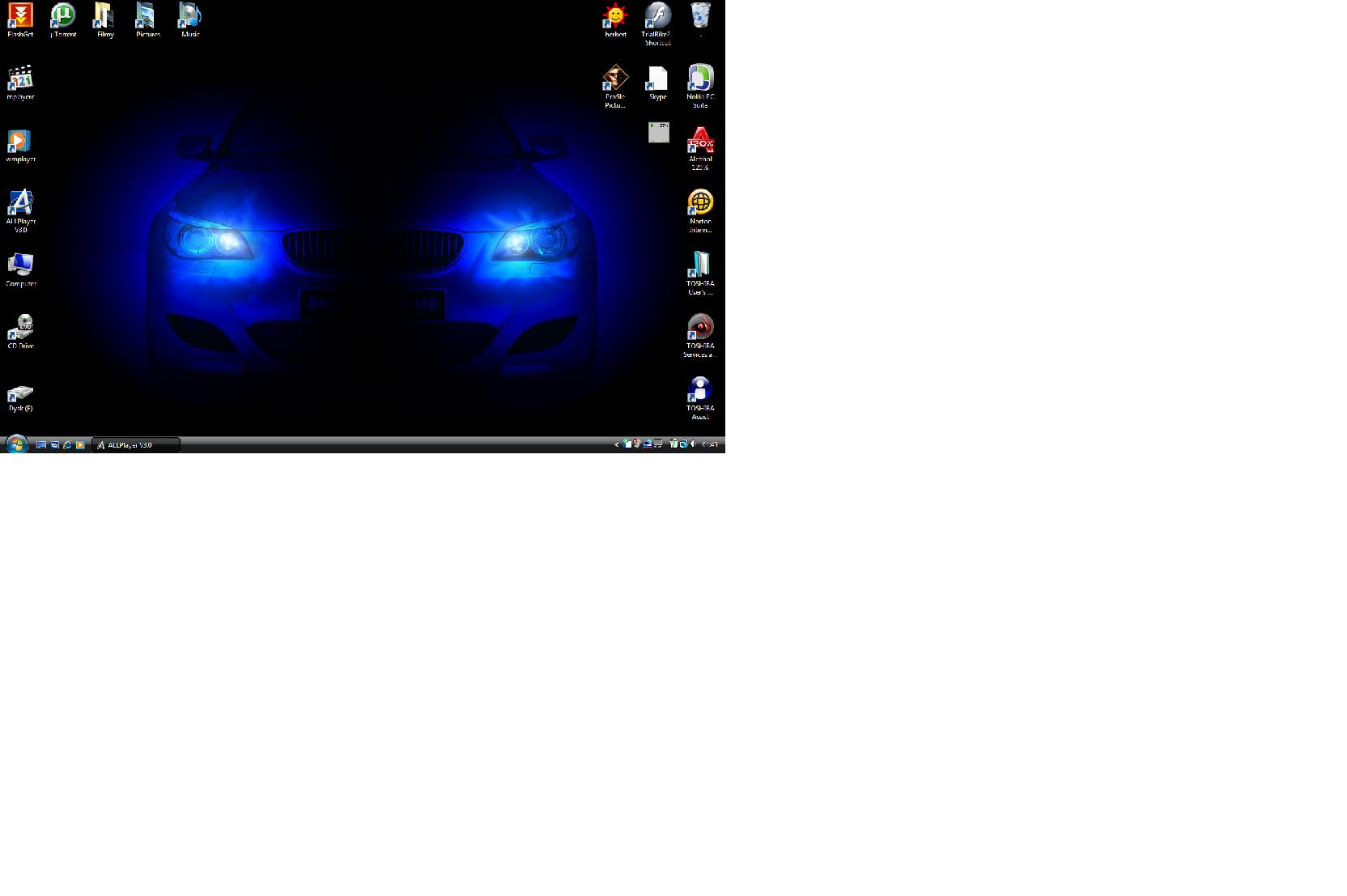
Task: Select the Recycle Bin icon
Action: (700, 17)
